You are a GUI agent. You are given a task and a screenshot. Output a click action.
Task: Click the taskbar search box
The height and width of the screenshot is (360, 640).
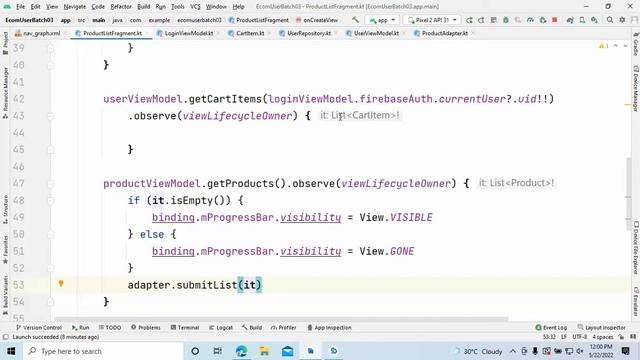102,351
